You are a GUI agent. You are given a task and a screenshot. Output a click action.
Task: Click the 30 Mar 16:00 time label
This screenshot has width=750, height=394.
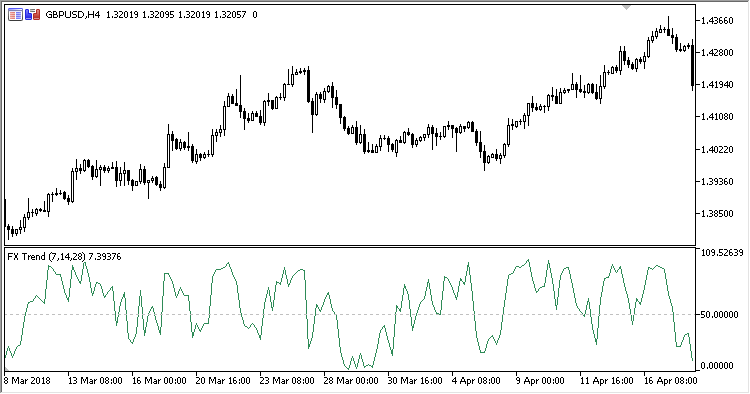415,381
